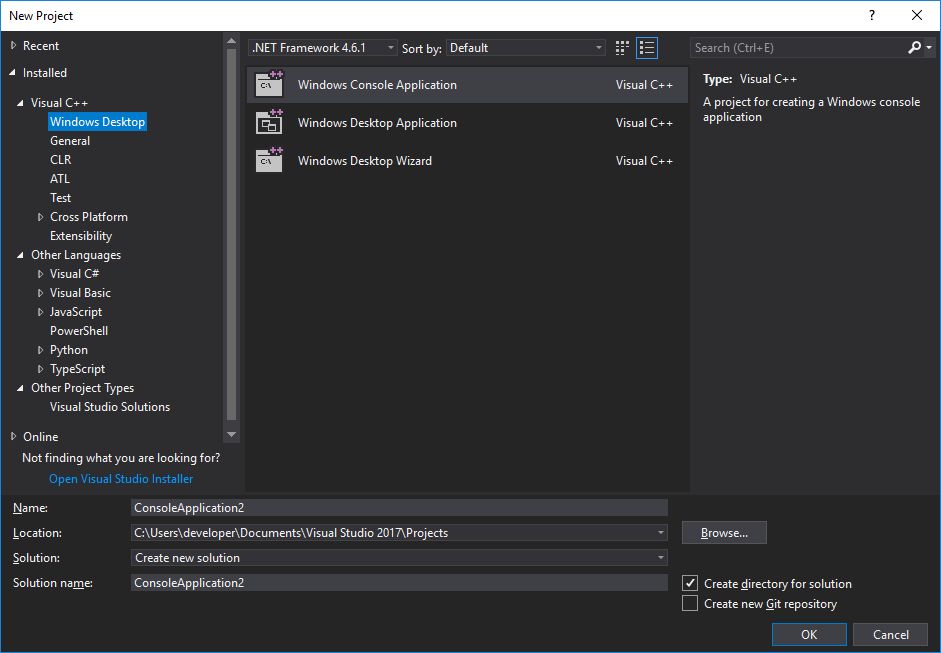Open the Sort by Default dropdown
Viewport: 941px width, 653px height.
598,47
